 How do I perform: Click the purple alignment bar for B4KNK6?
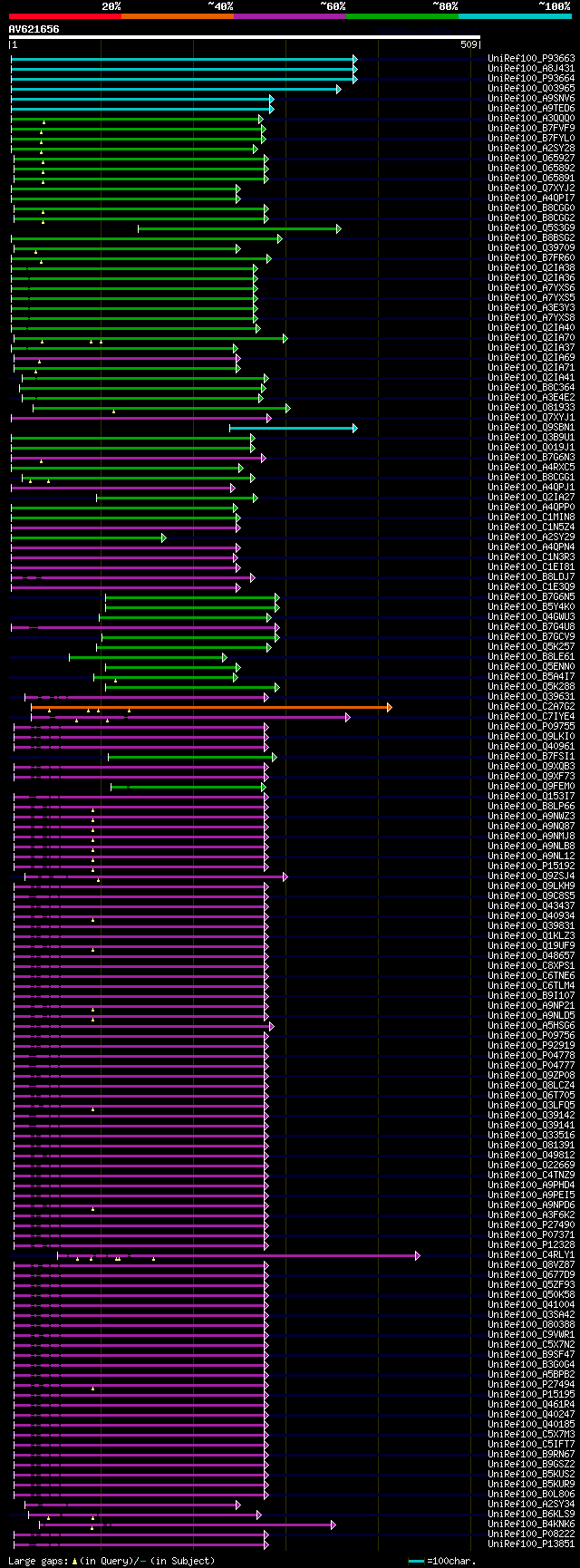click(x=187, y=1524)
